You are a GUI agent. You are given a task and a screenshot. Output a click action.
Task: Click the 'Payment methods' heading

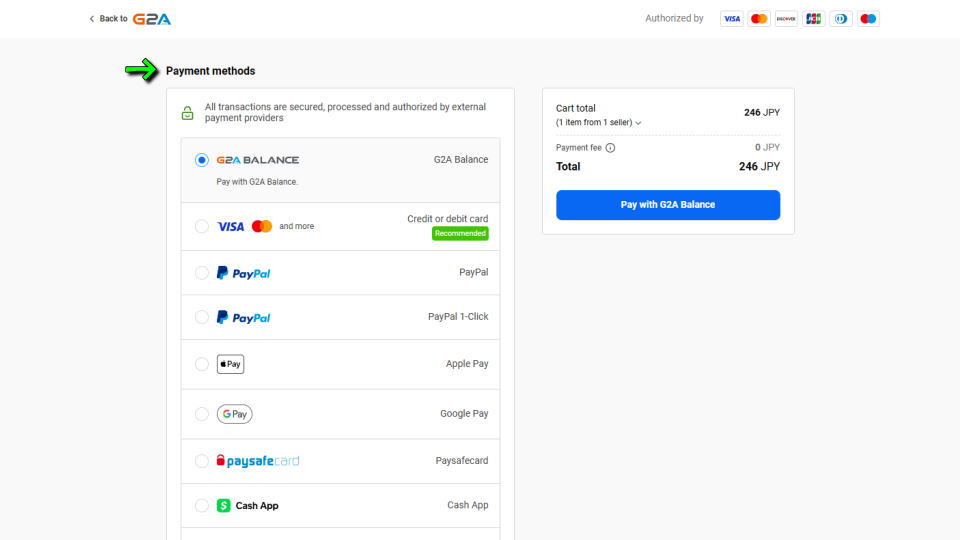point(211,71)
